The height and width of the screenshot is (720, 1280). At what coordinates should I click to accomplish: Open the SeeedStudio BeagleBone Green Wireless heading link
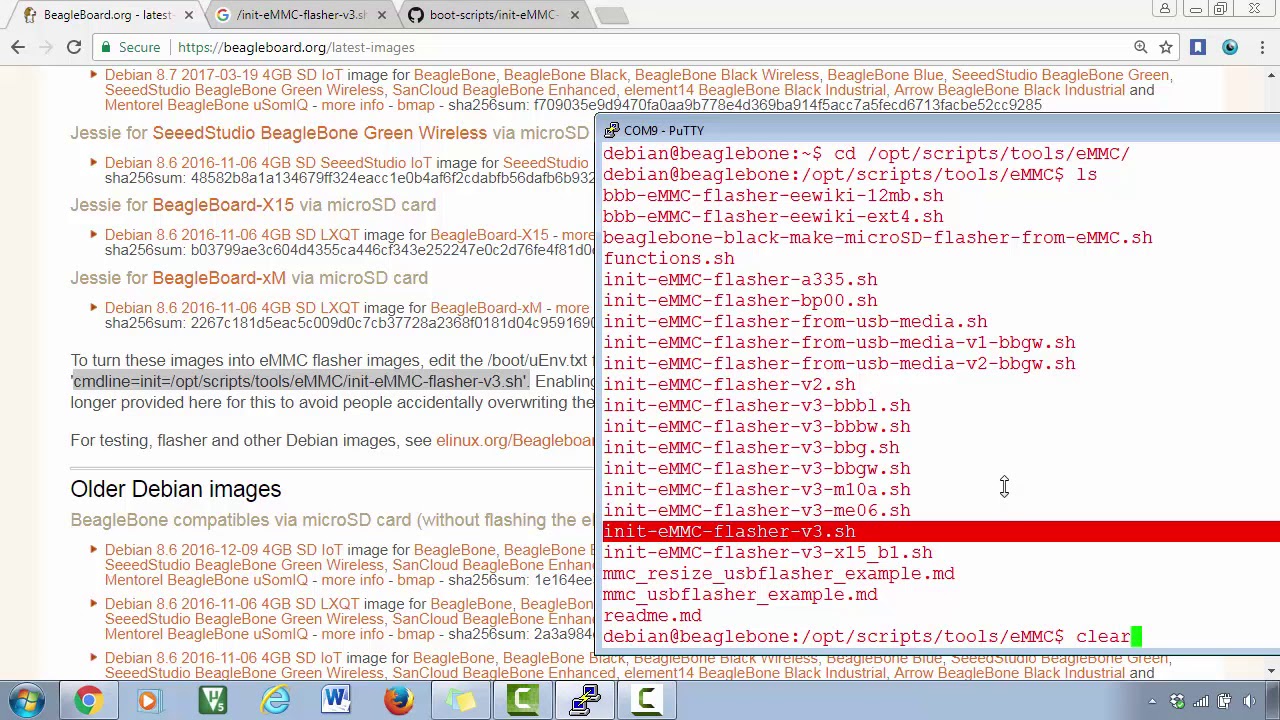click(x=320, y=133)
